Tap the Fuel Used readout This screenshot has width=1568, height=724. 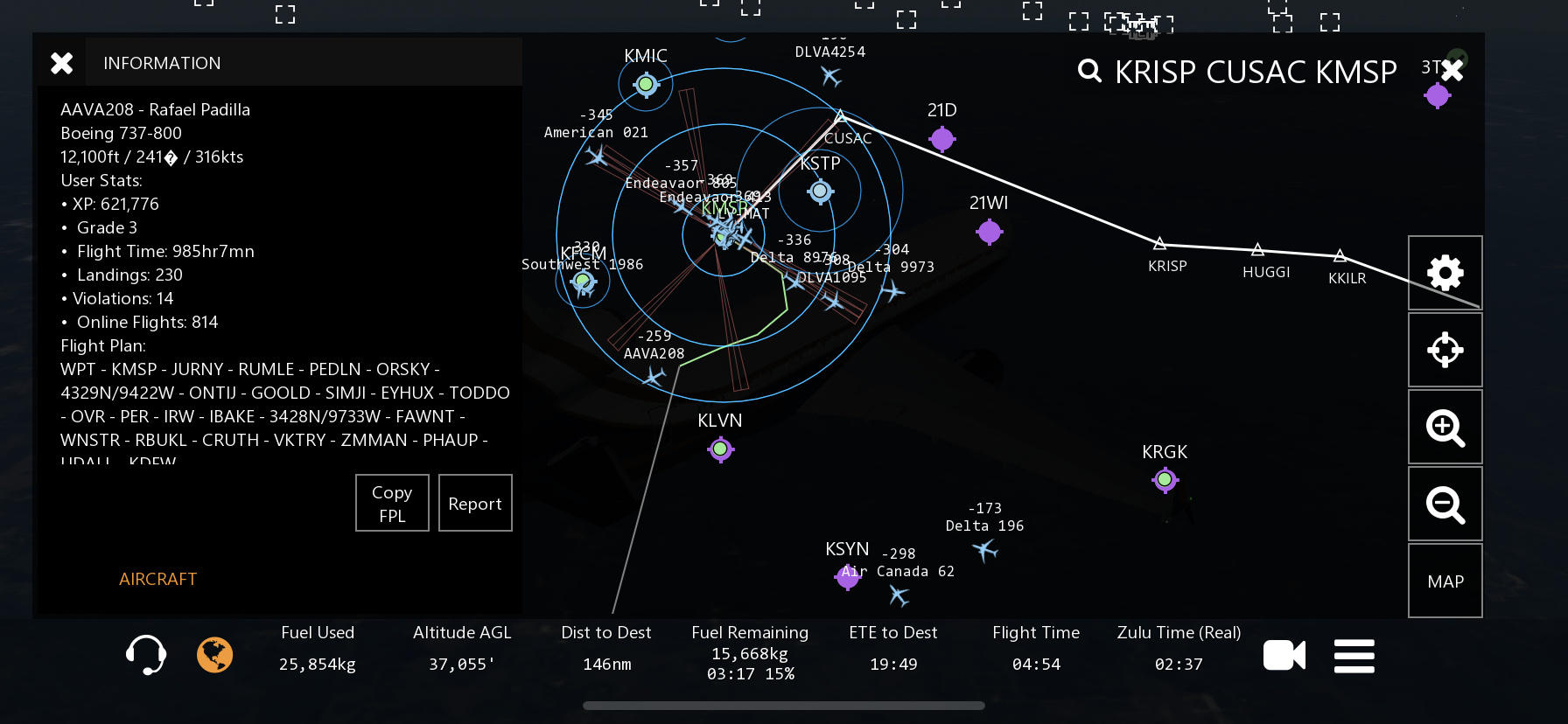tap(318, 649)
